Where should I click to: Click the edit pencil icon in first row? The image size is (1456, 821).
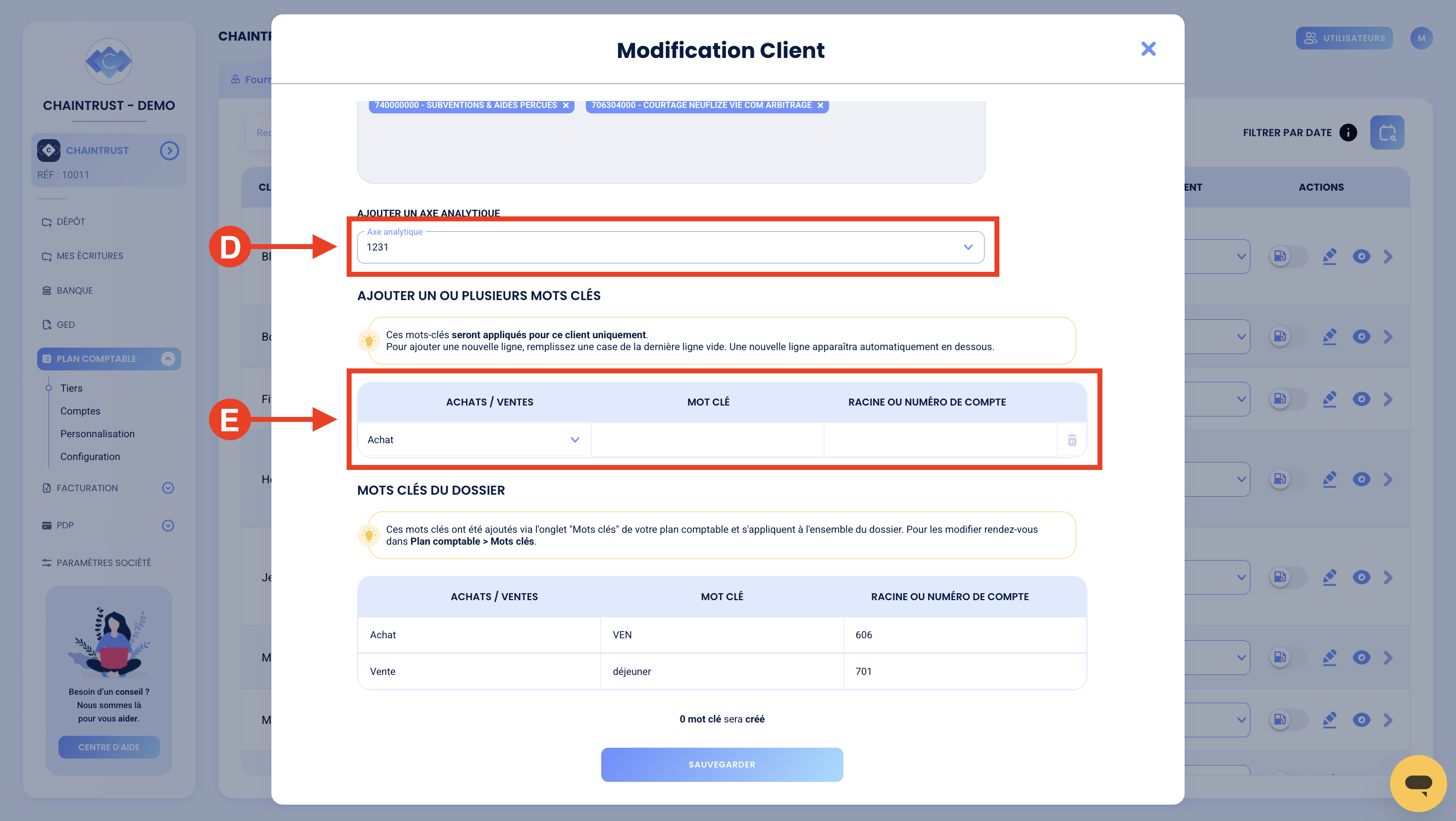(1329, 257)
